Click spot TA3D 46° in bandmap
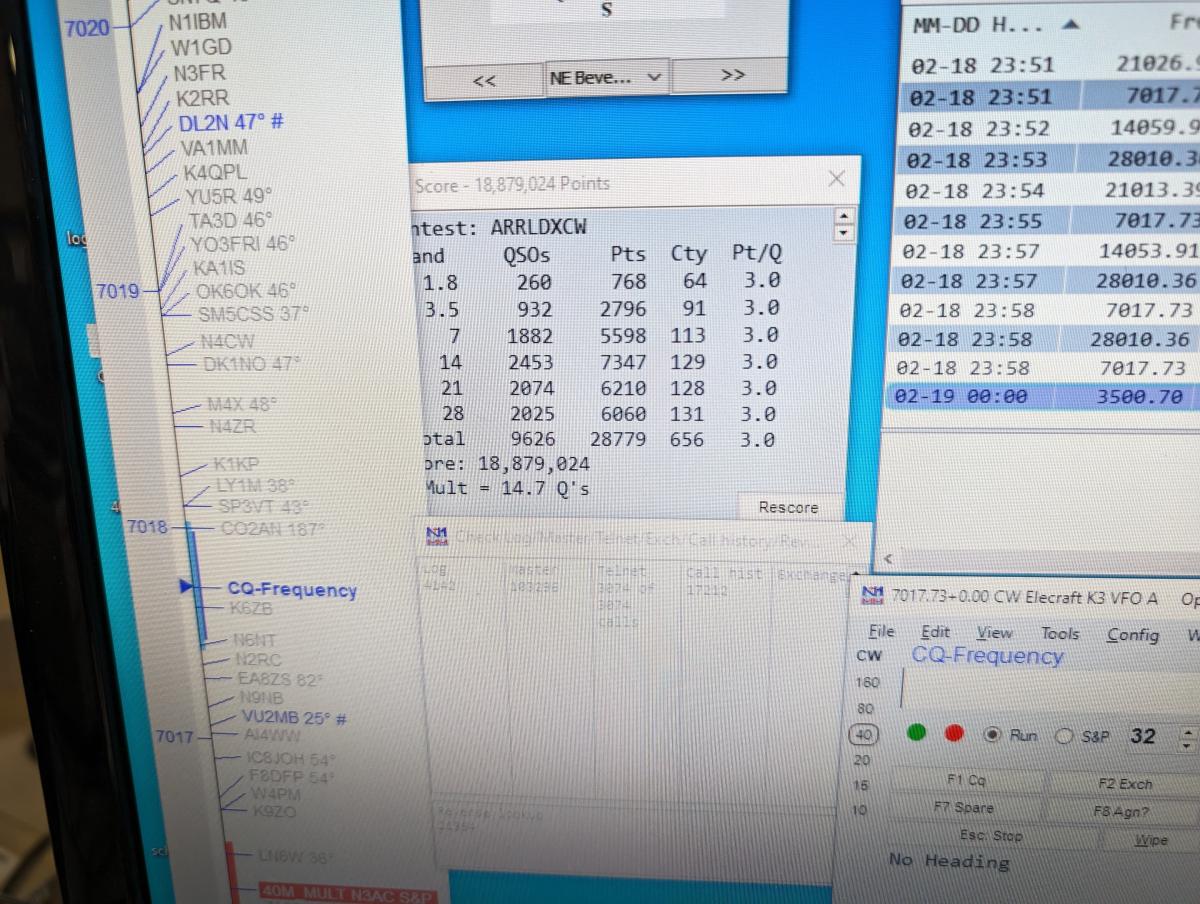This screenshot has width=1200, height=904. (230, 219)
